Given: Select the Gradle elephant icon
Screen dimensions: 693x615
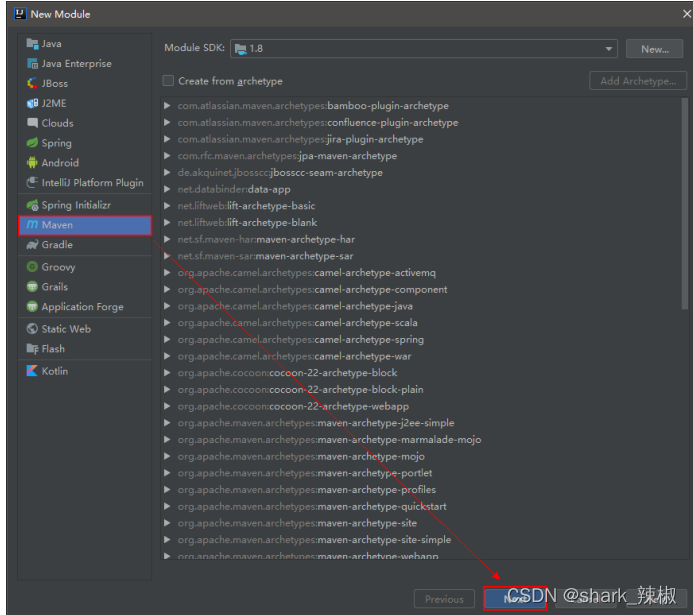Looking at the screenshot, I should coord(33,245).
